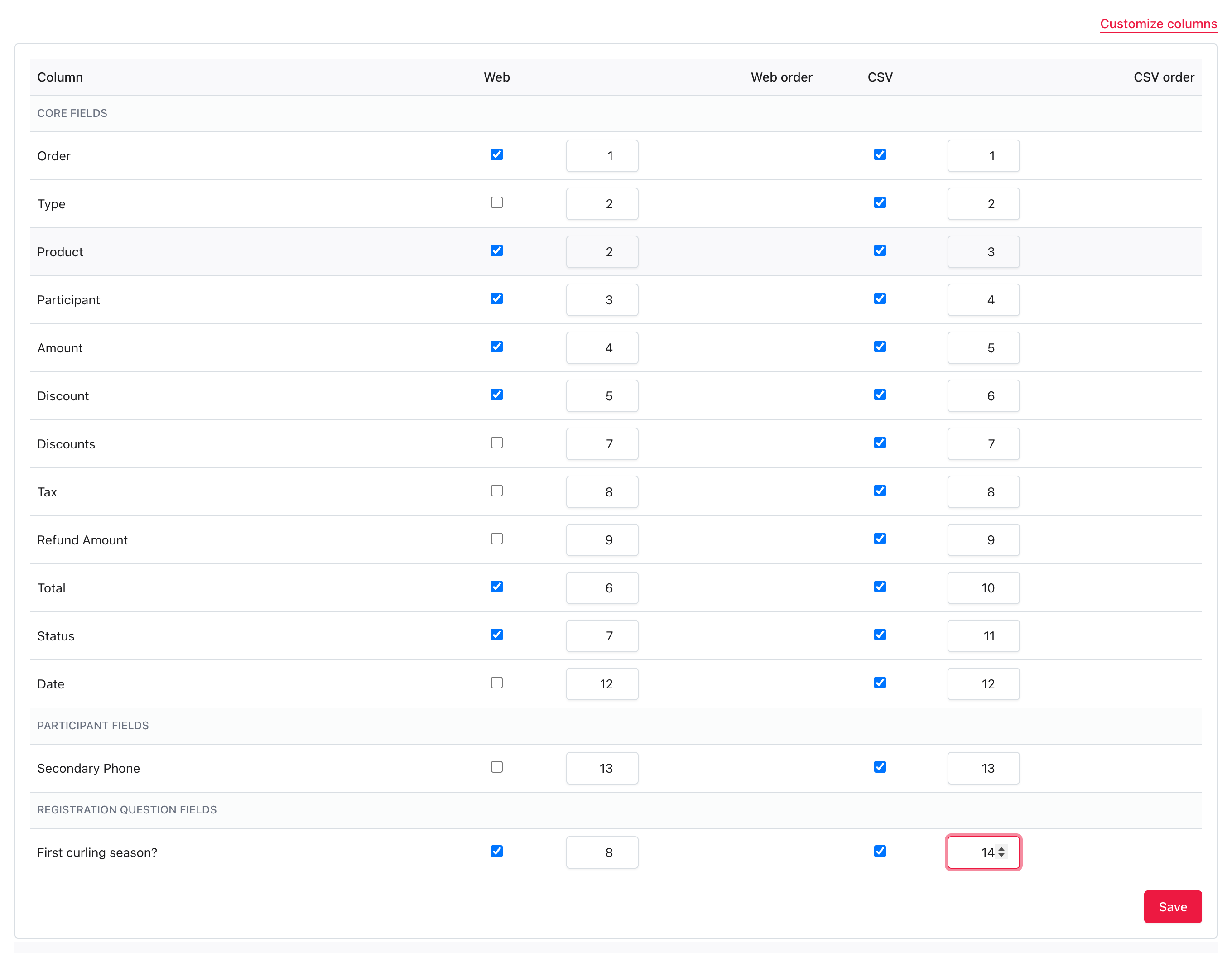Toggle CSV checkbox for Status

880,634
